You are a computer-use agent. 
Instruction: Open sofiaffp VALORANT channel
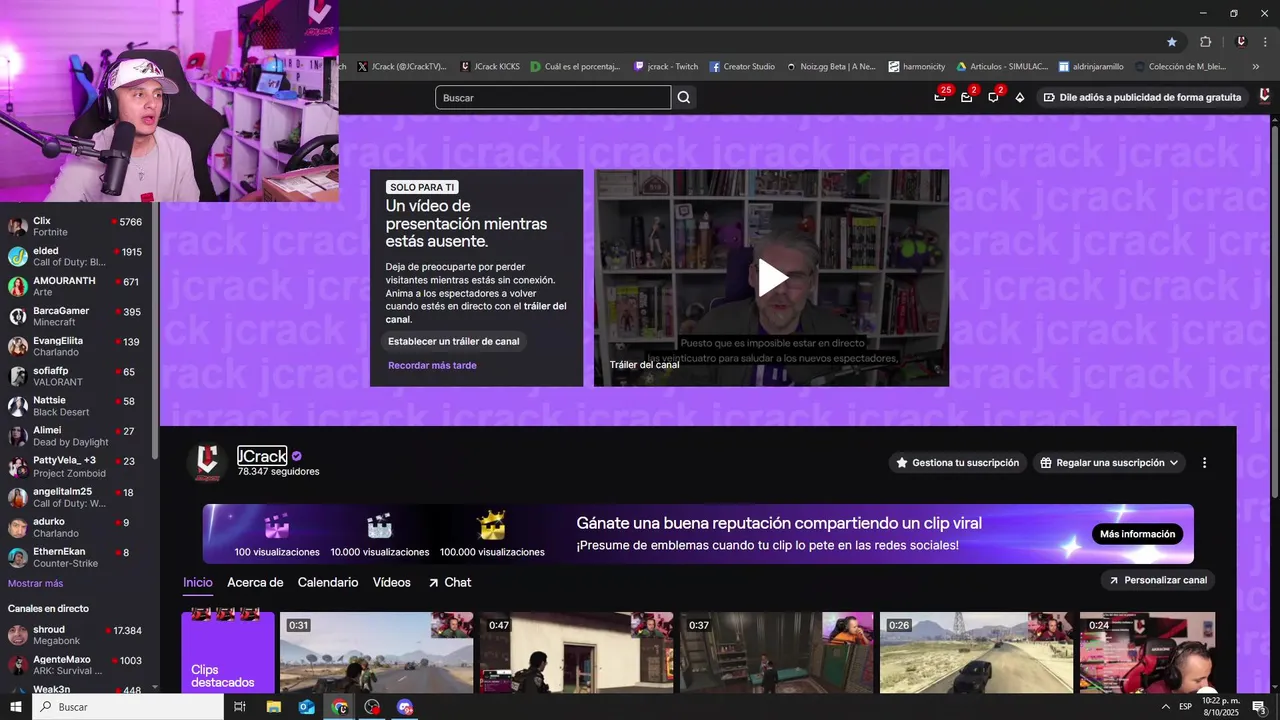point(76,376)
